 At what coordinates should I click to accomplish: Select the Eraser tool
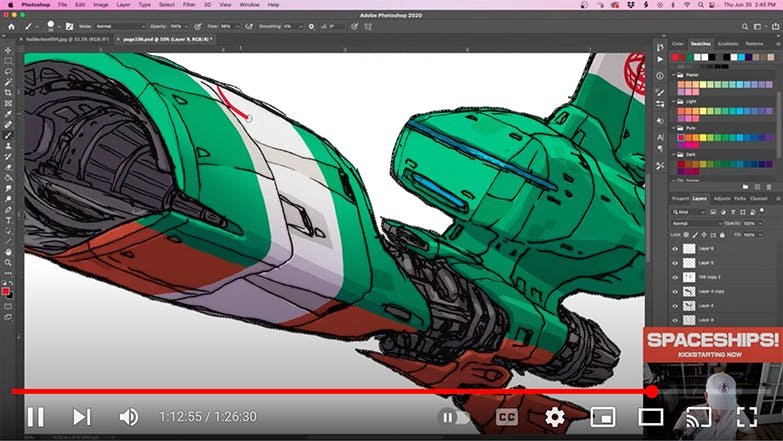[8, 167]
